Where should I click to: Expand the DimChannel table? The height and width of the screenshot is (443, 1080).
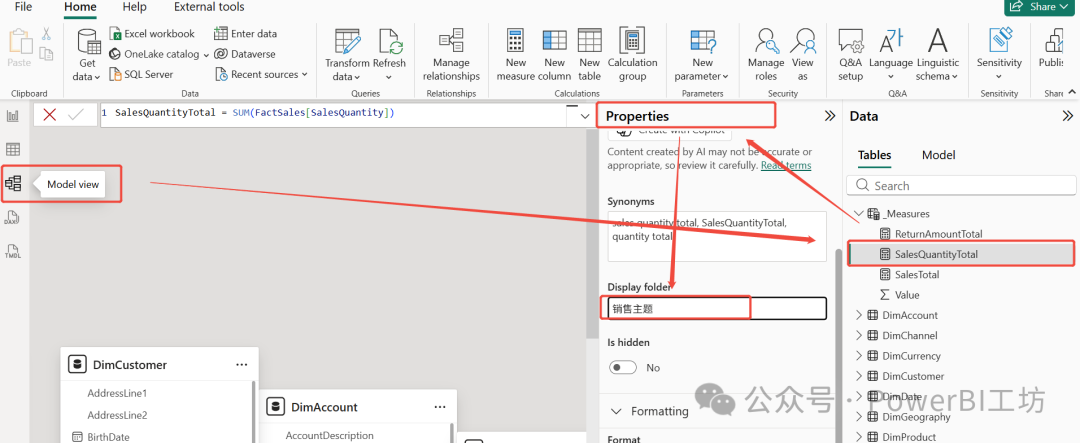pyautogui.click(x=858, y=336)
